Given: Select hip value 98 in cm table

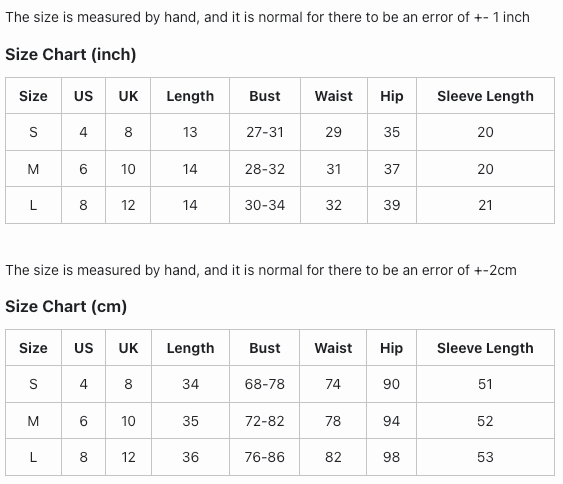Looking at the screenshot, I should click(391, 457).
